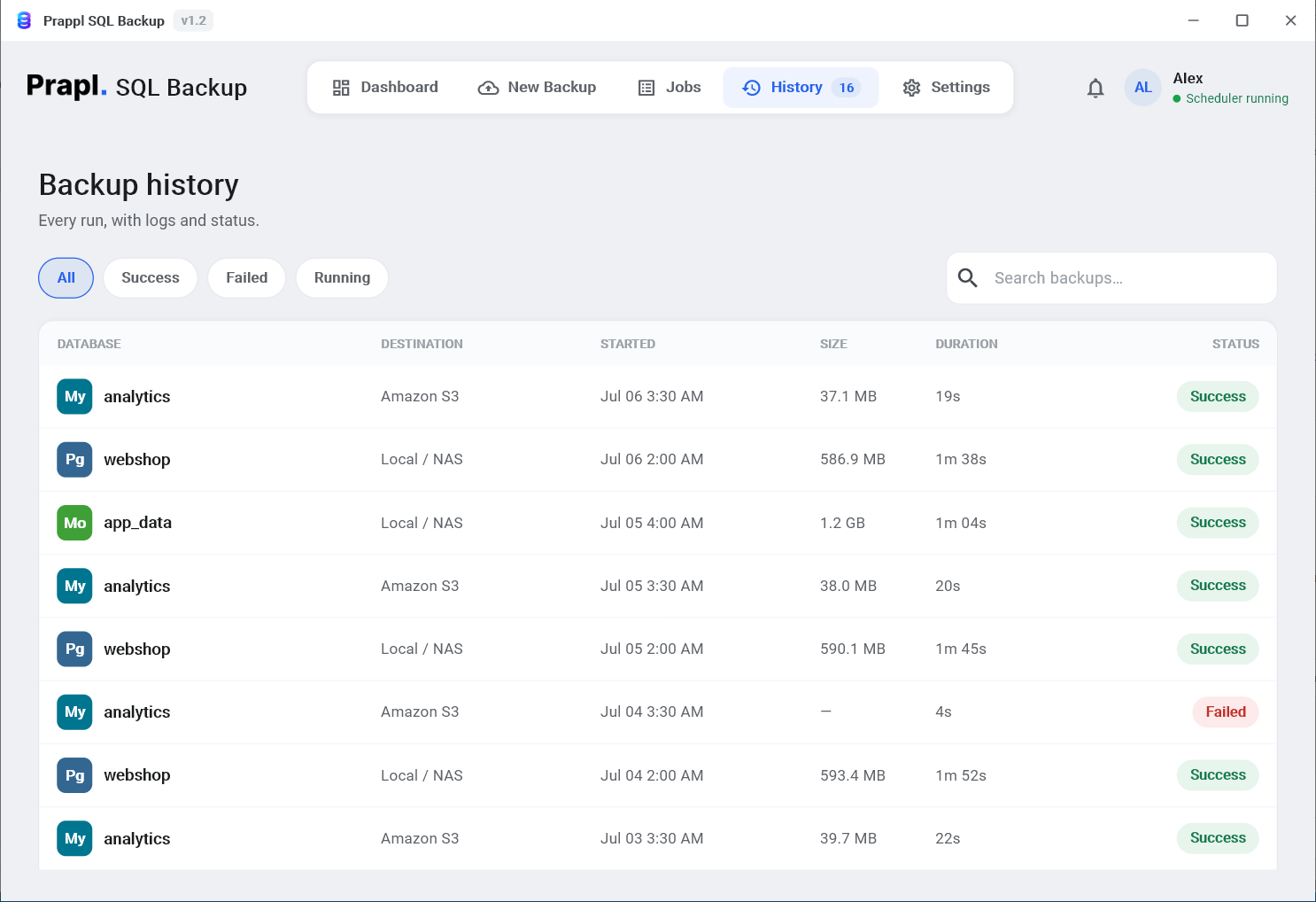The width and height of the screenshot is (1316, 902).
Task: Click the Scheduler running status
Action: (x=1231, y=98)
